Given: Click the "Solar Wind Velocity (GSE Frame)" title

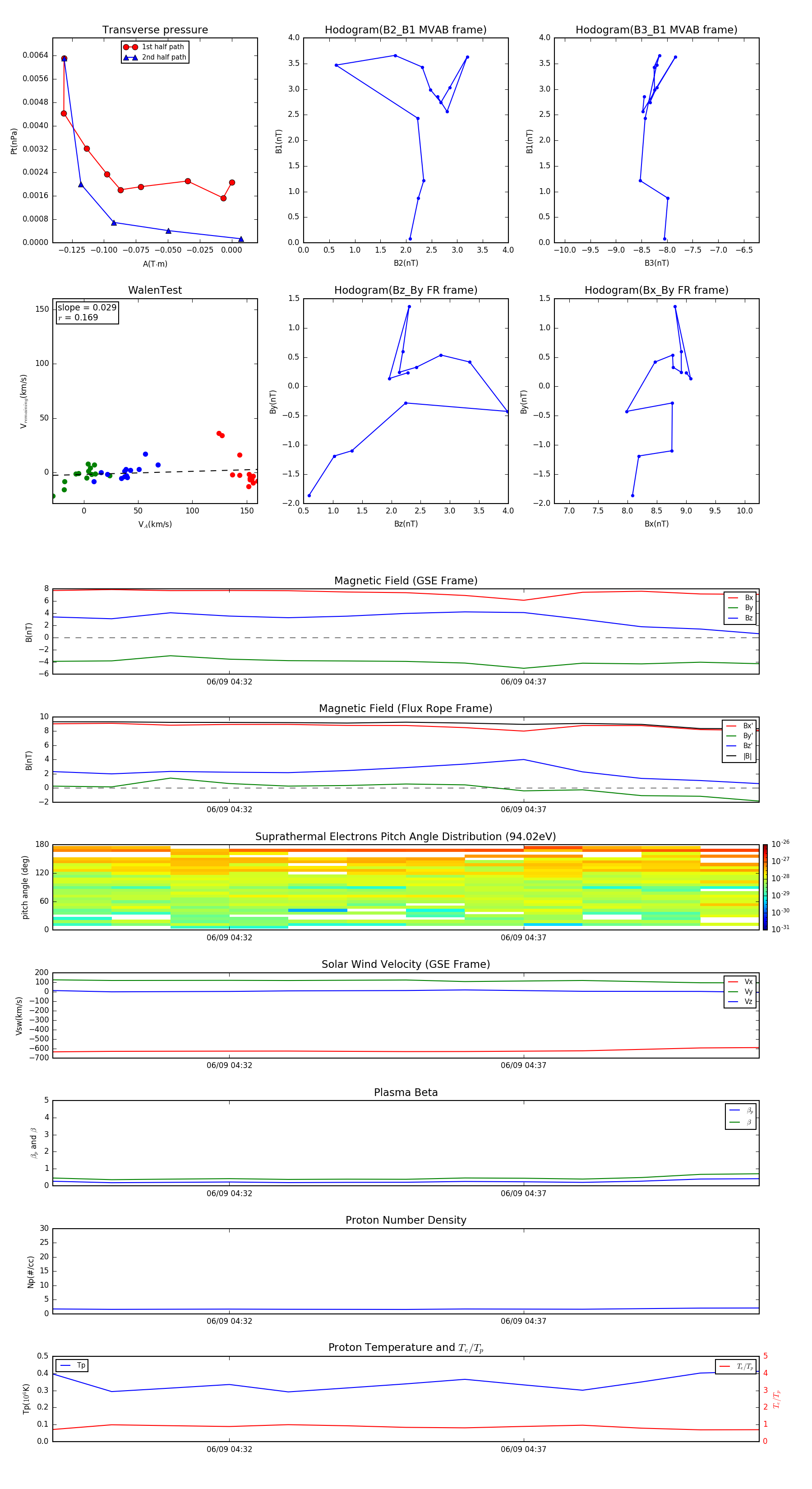Looking at the screenshot, I should 406,965.
